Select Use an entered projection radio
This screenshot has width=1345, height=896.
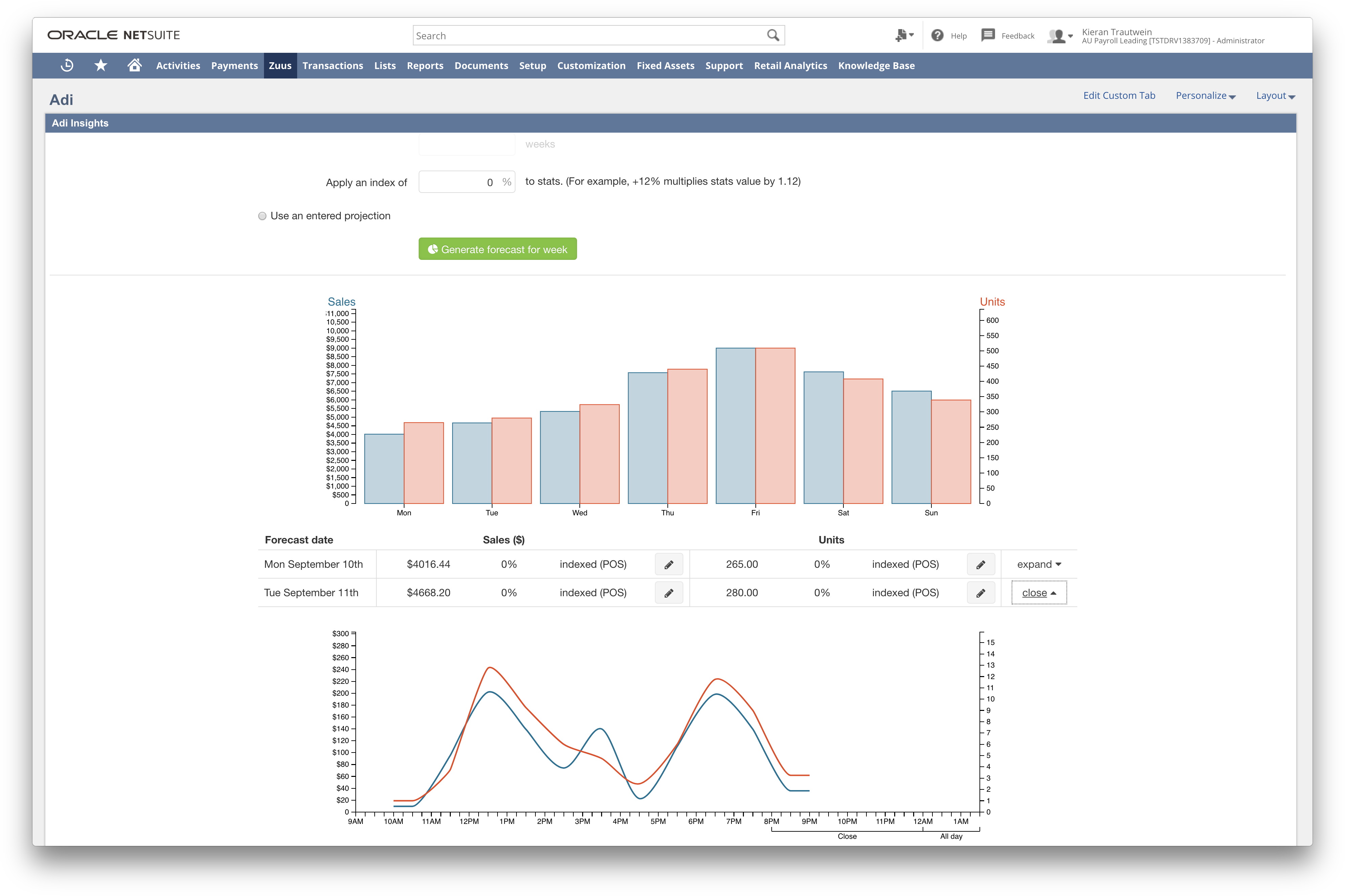[262, 216]
